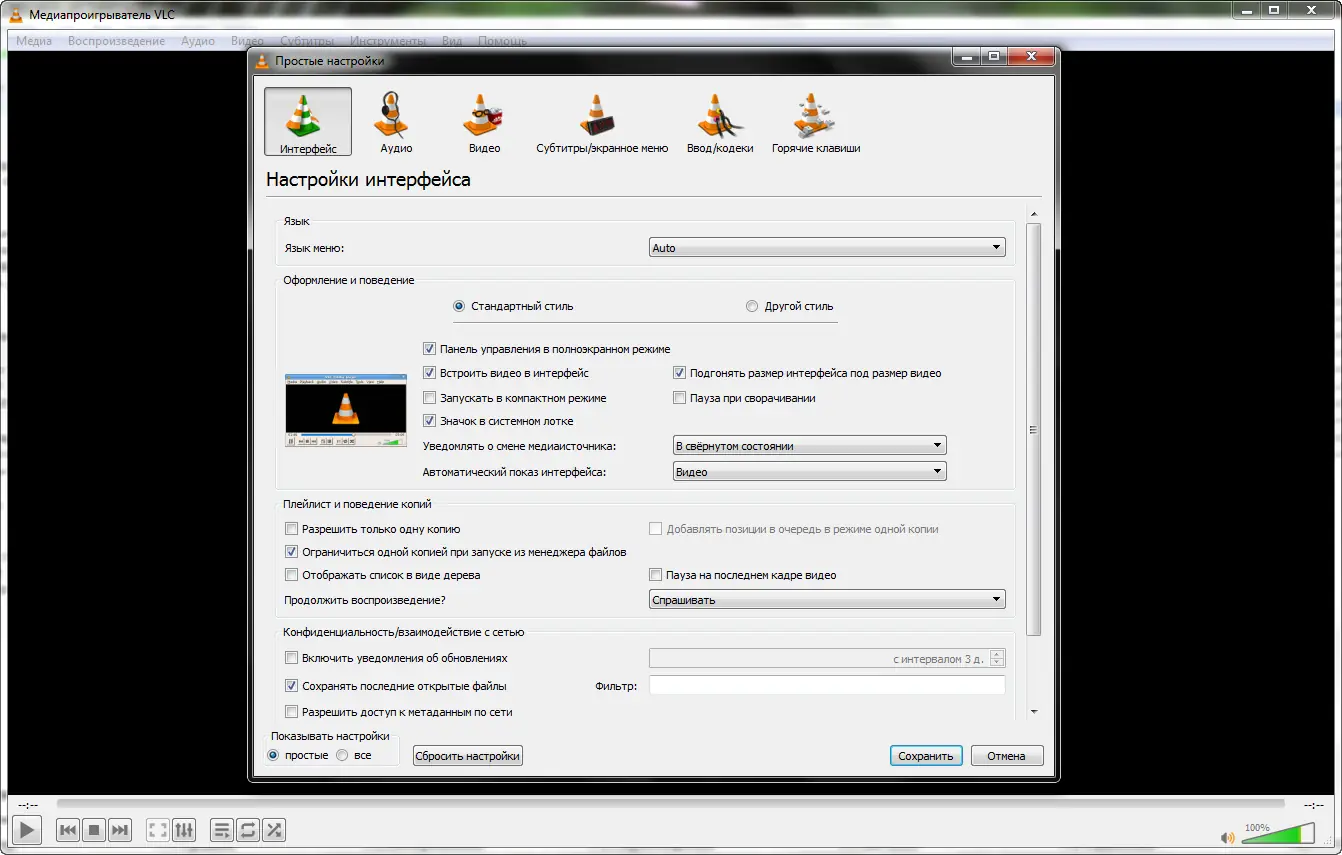Open the extended settings (equalizer) panel
The width and height of the screenshot is (1342, 855).
click(x=184, y=829)
